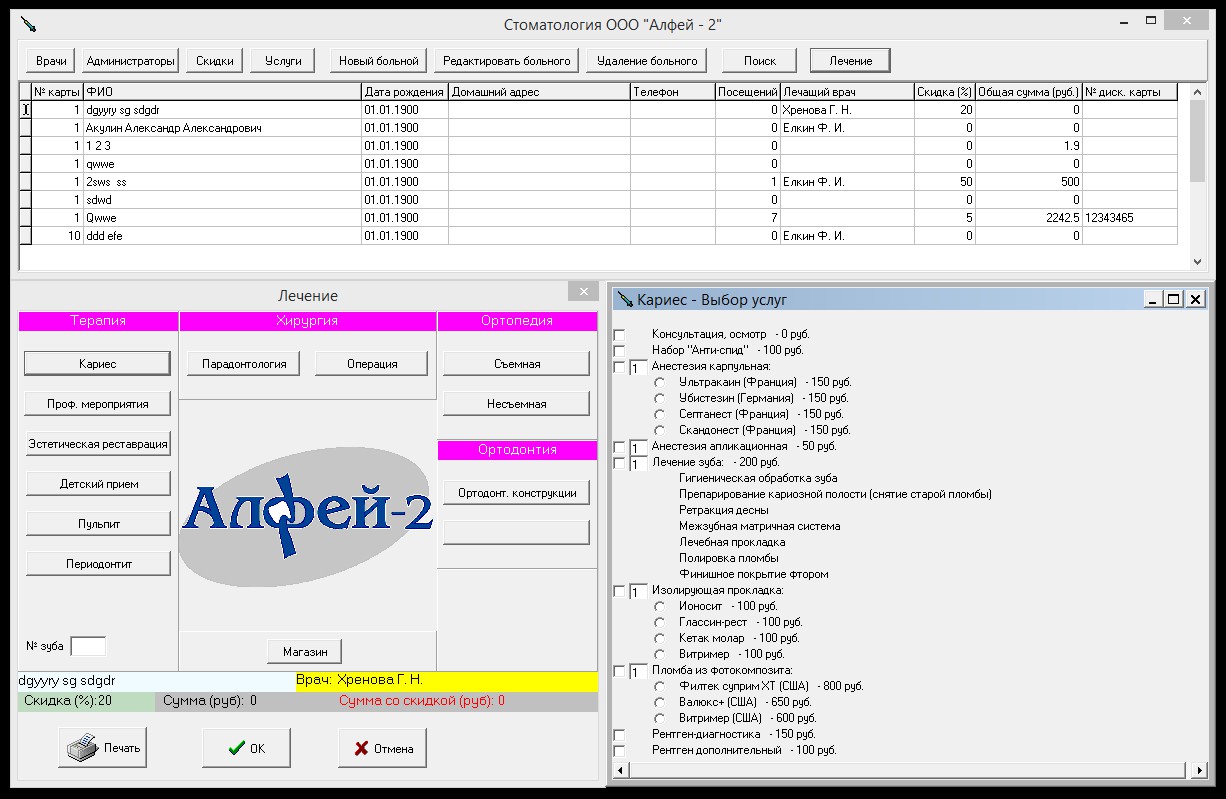Select Валюкс+ (США) radio option
The image size is (1226, 799).
point(659,703)
